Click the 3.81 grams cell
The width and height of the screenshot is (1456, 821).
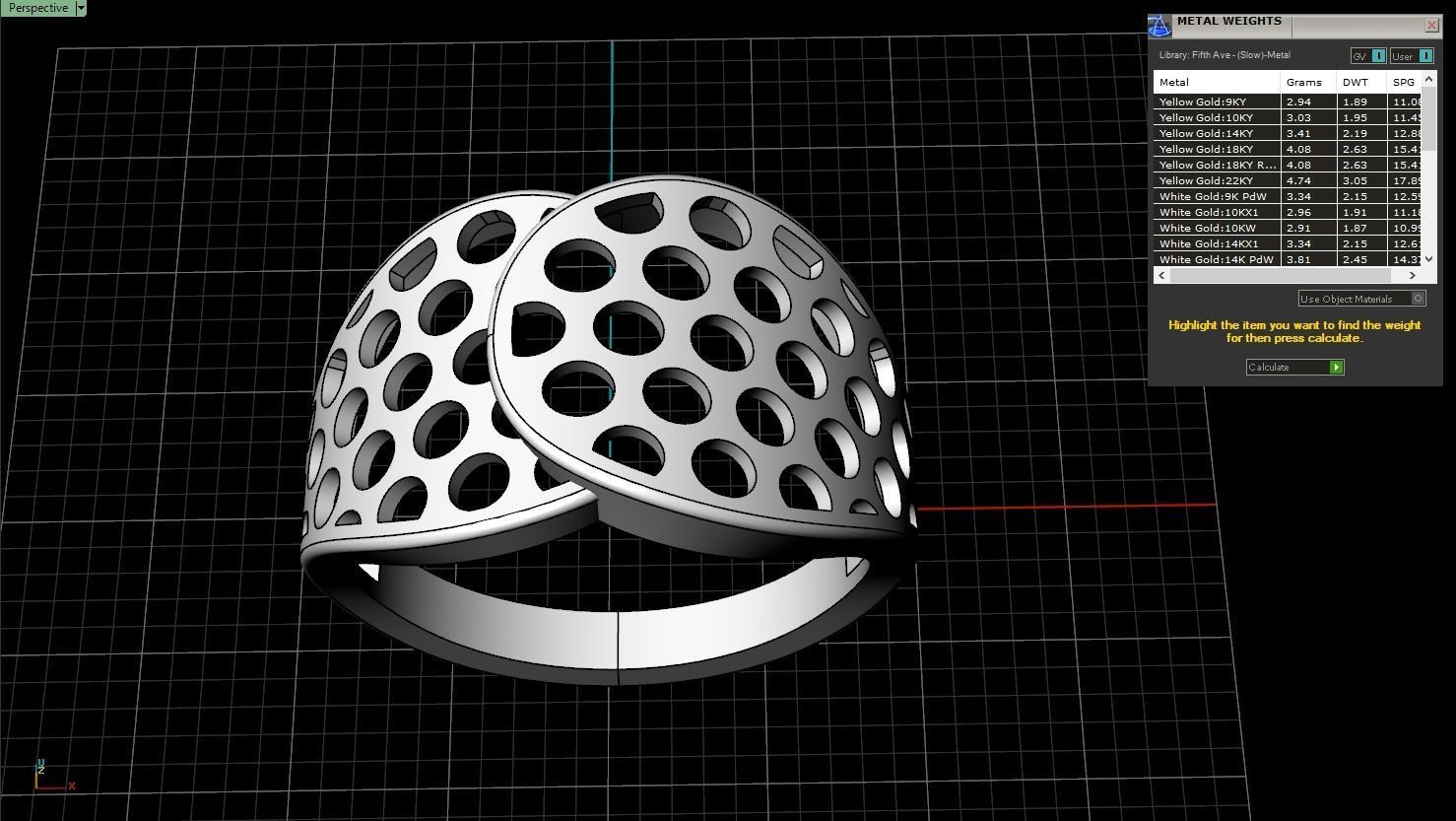tap(1308, 259)
